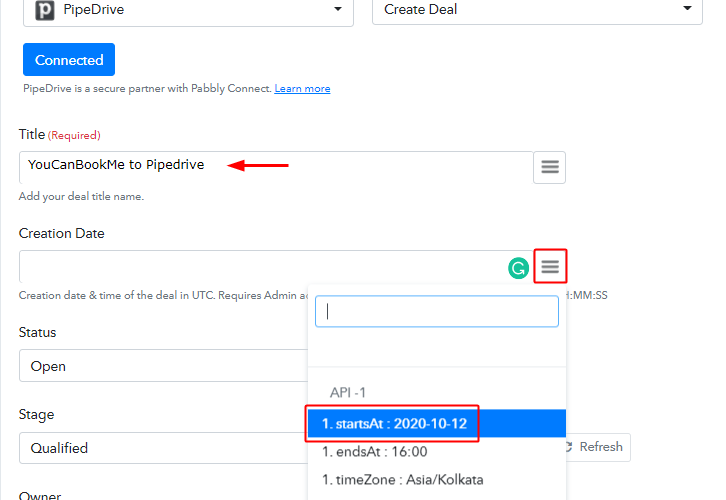Click the API -1 group header
The height and width of the screenshot is (500, 726).
[x=348, y=393]
